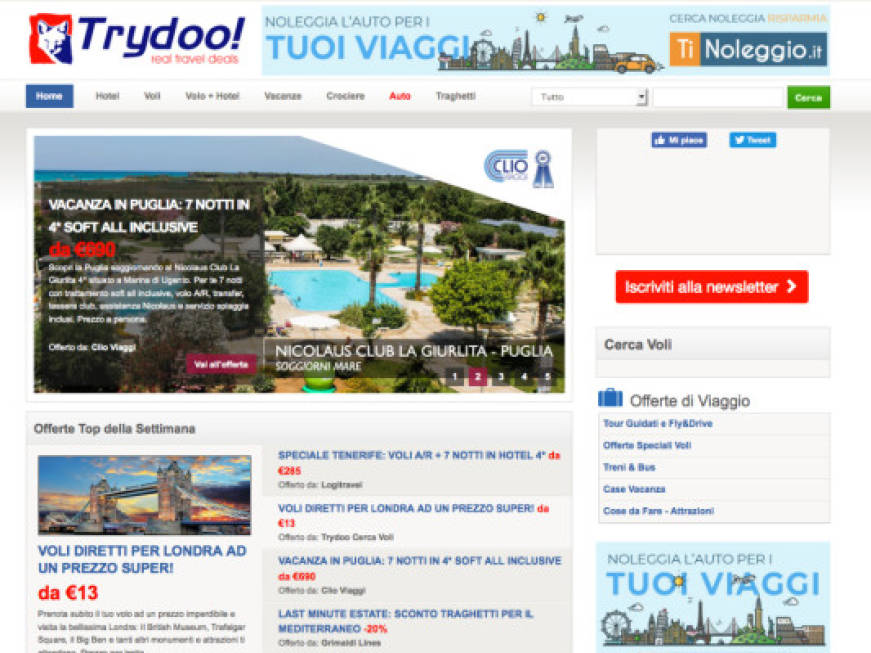Click the da €13 price under London thumbnail
Image resolution: width=871 pixels, height=653 pixels.
[x=68, y=593]
